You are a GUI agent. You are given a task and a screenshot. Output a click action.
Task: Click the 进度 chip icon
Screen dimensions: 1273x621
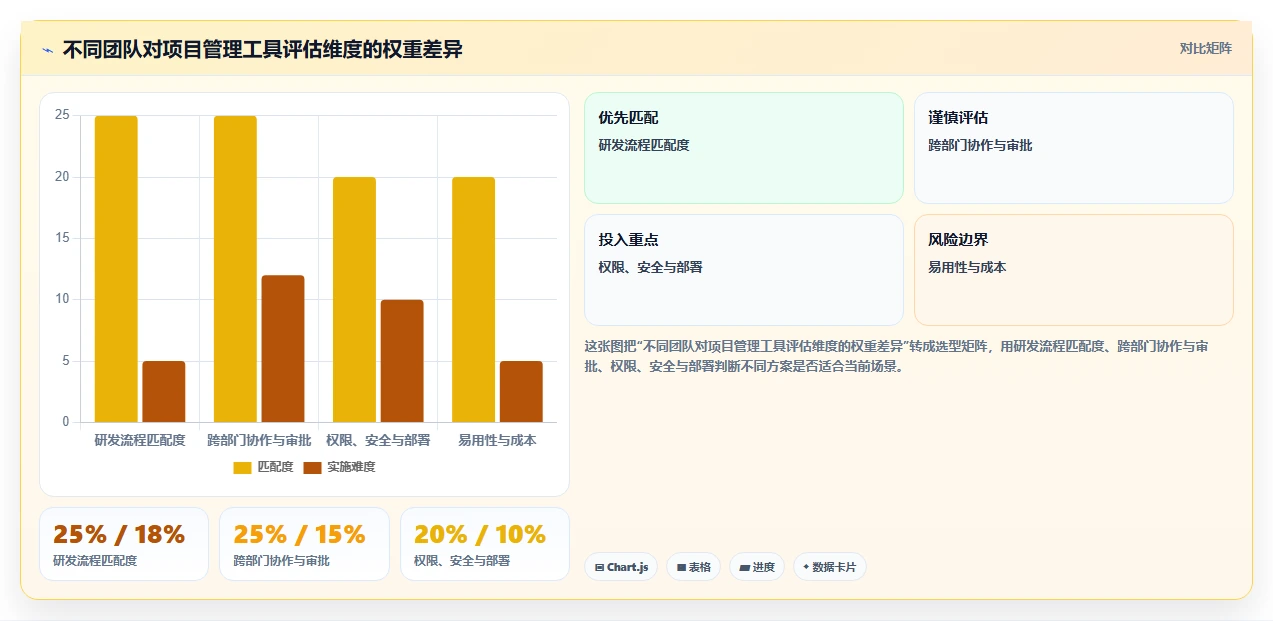(745, 567)
